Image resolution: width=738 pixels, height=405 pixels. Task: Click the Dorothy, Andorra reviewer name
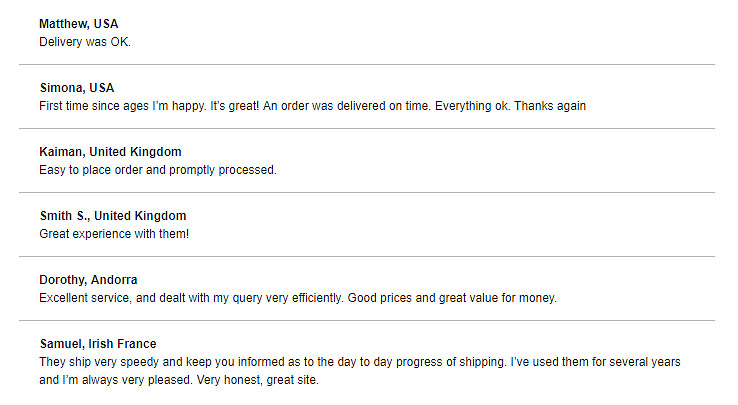pos(88,280)
